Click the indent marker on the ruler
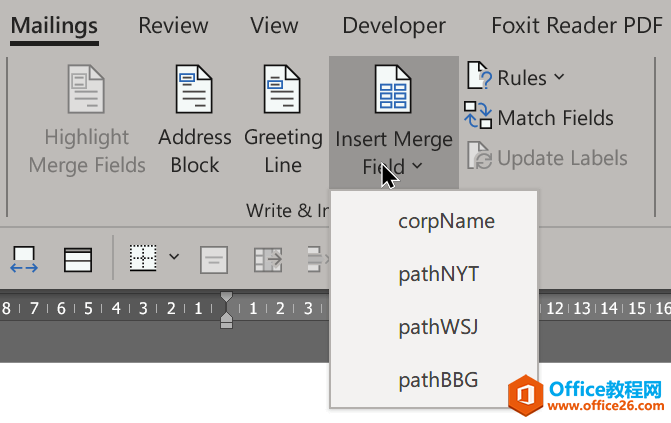Viewport: 671px width, 423px height. pos(227,310)
